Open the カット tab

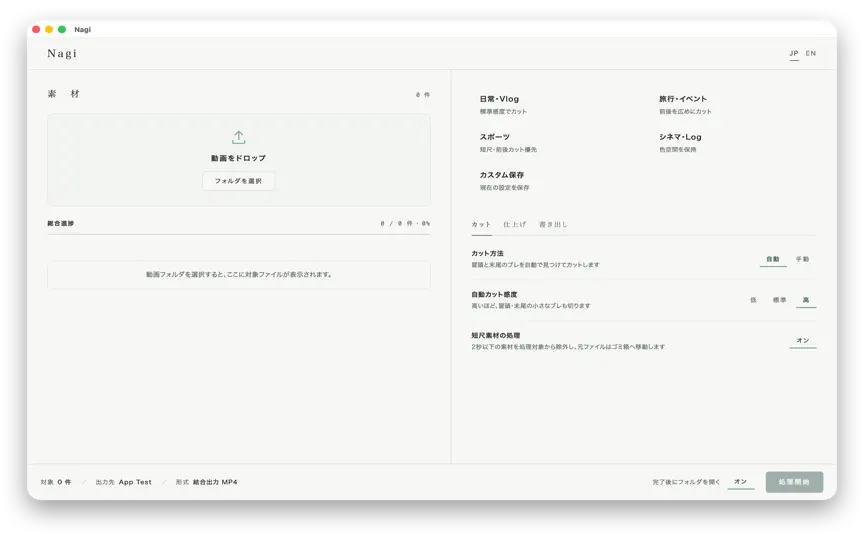click(x=481, y=225)
